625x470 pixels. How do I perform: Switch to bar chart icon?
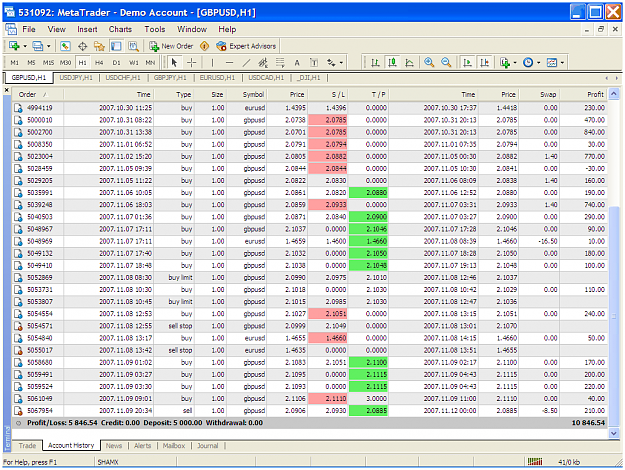(x=375, y=63)
